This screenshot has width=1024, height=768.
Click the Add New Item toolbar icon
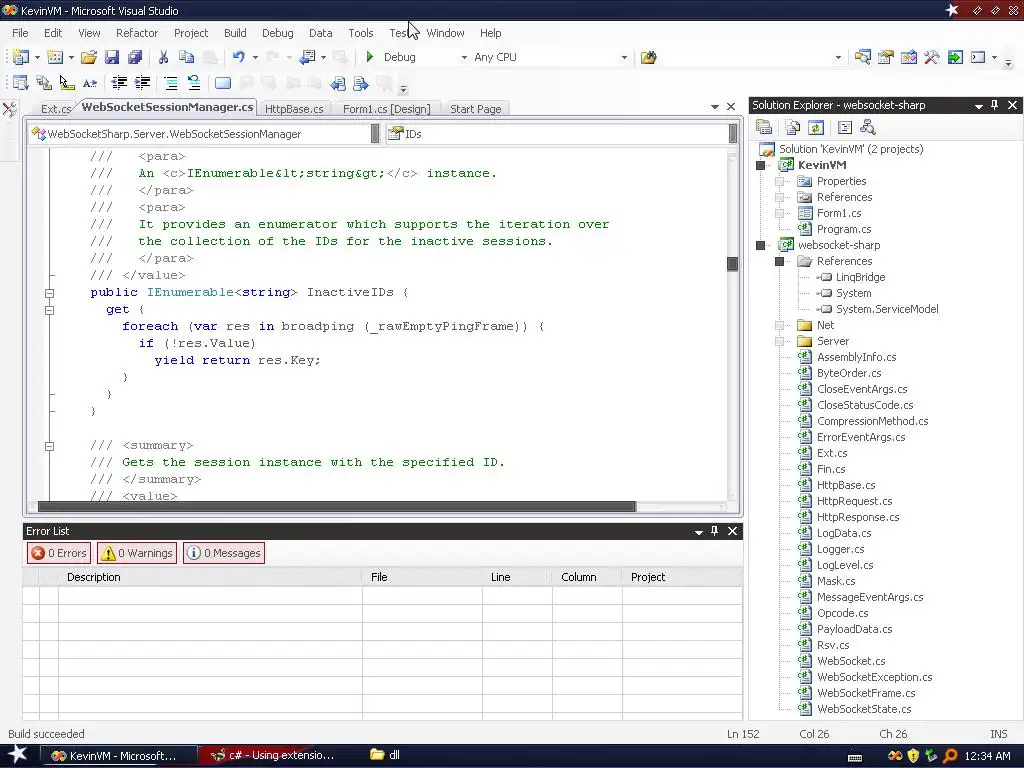(56, 57)
